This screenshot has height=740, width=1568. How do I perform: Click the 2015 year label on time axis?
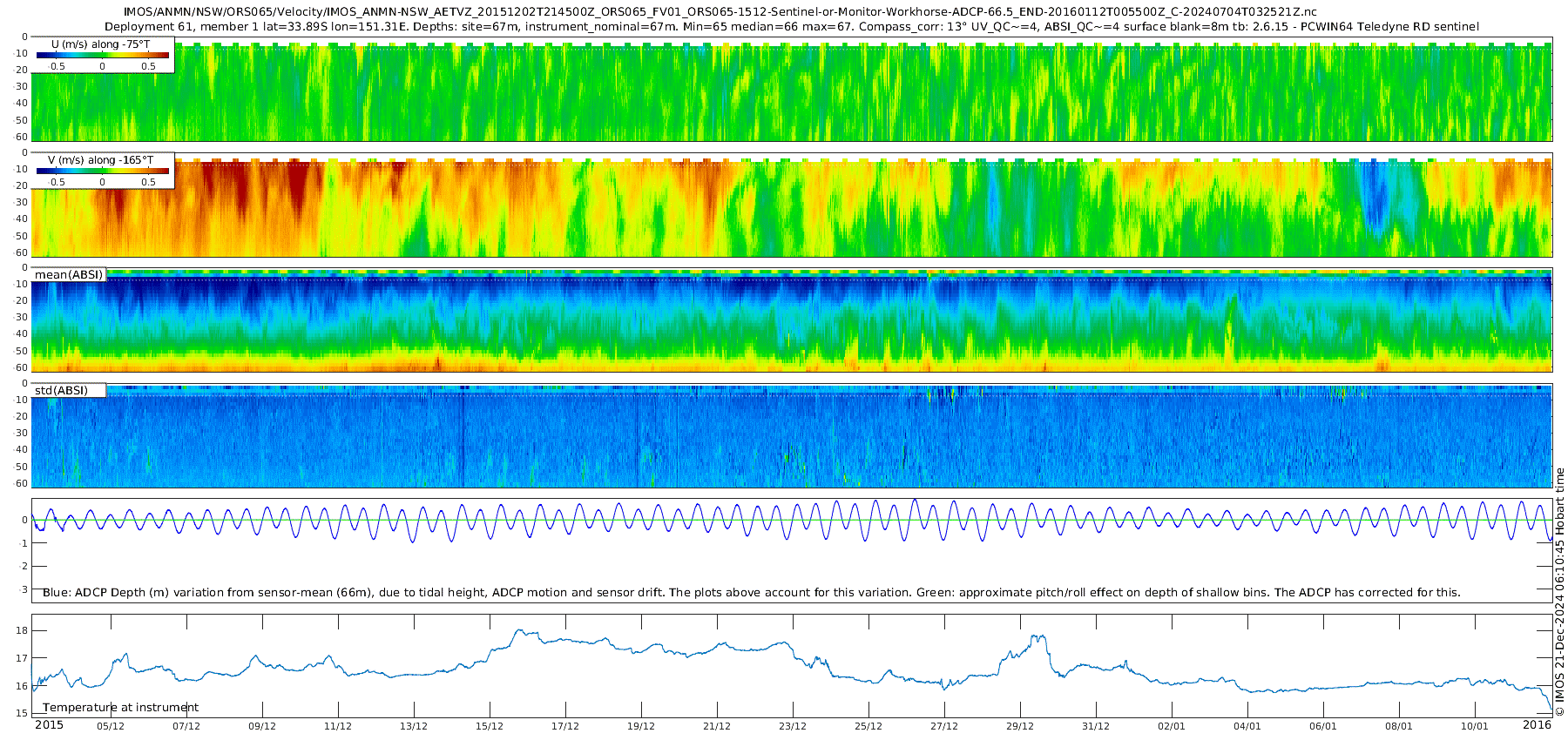(x=49, y=725)
